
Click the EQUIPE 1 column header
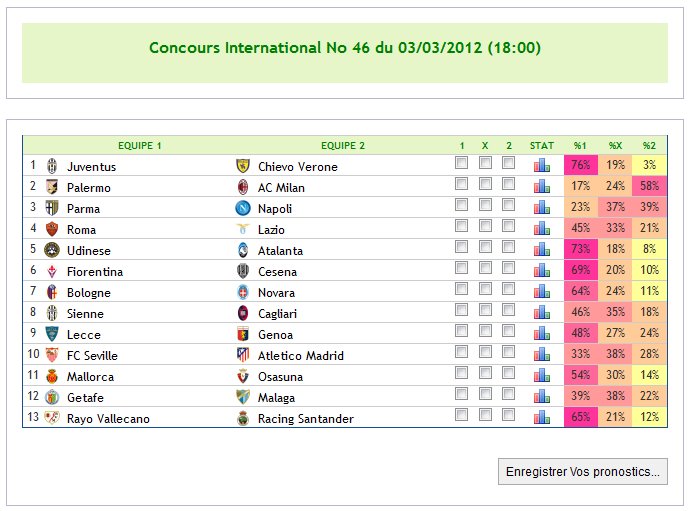click(139, 146)
